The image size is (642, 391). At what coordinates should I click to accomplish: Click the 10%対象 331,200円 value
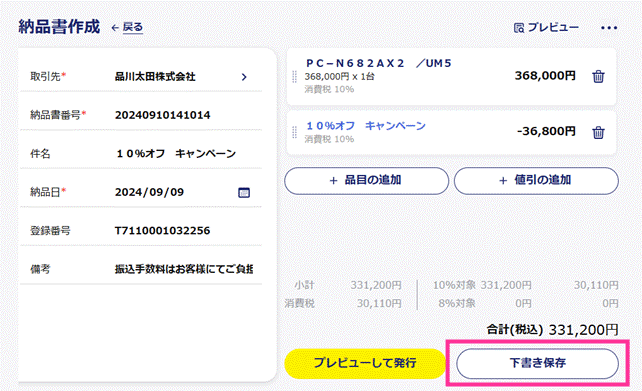[506, 285]
